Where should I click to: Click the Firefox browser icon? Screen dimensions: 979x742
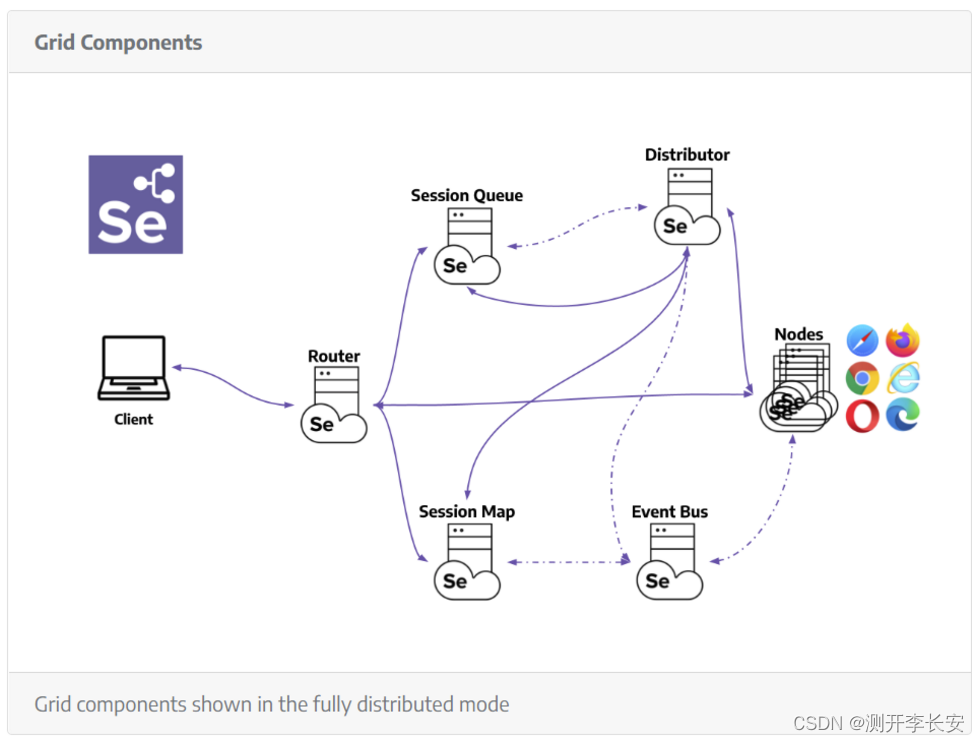(903, 341)
